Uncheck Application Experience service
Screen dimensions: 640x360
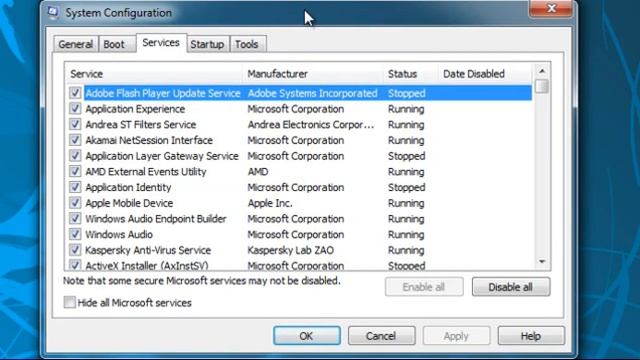tap(75, 109)
